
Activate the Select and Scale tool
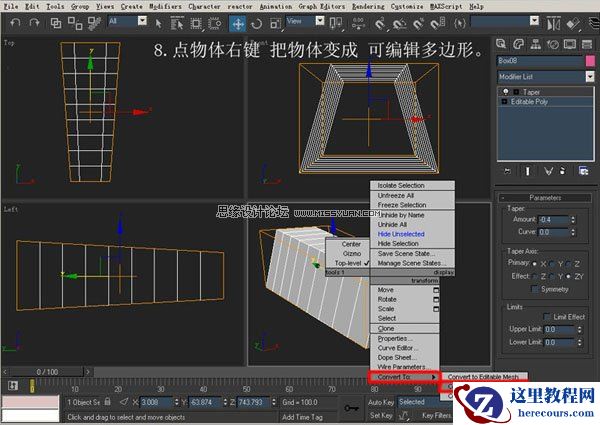(x=276, y=24)
